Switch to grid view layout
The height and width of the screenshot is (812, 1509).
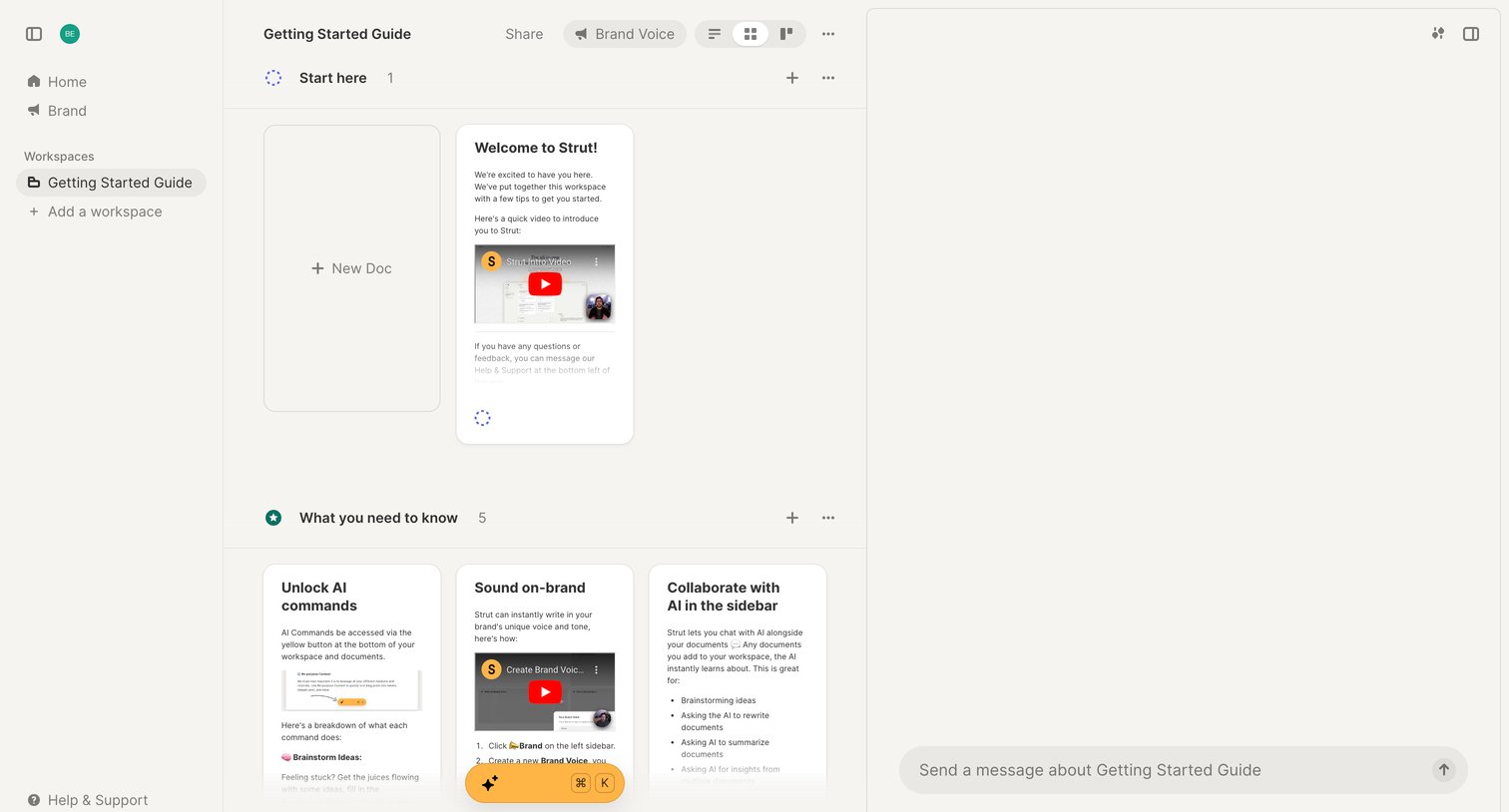[751, 34]
